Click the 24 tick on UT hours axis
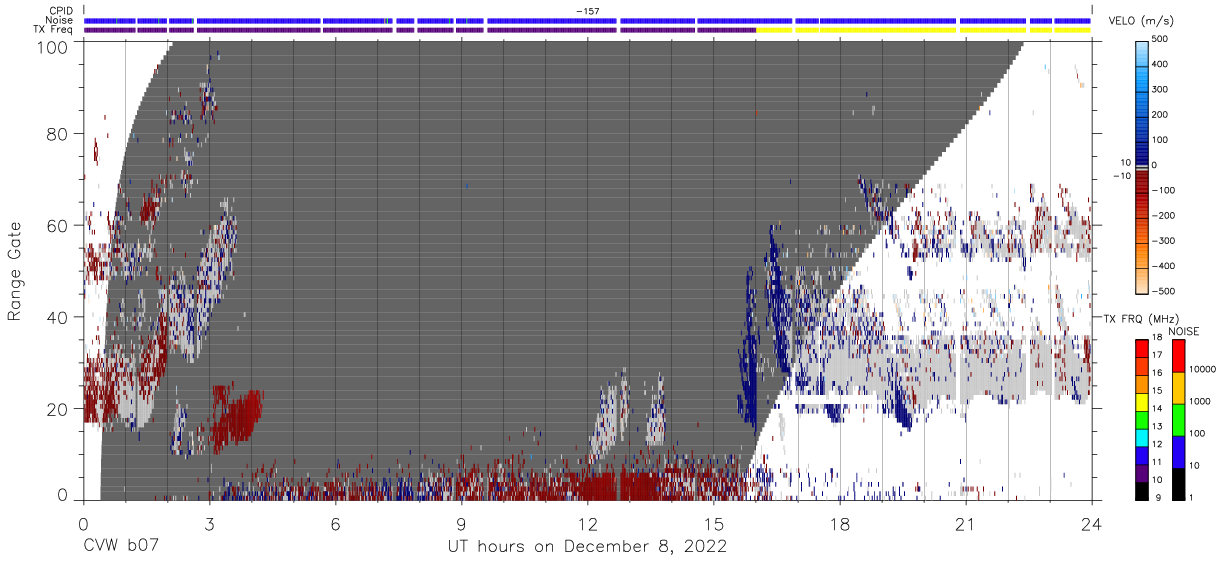 1091,523
